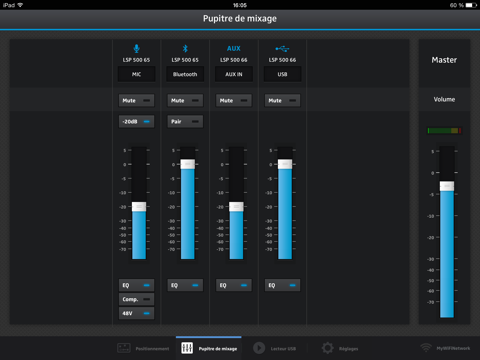
Task: Click the MIC channel fader handle
Action: click(139, 207)
